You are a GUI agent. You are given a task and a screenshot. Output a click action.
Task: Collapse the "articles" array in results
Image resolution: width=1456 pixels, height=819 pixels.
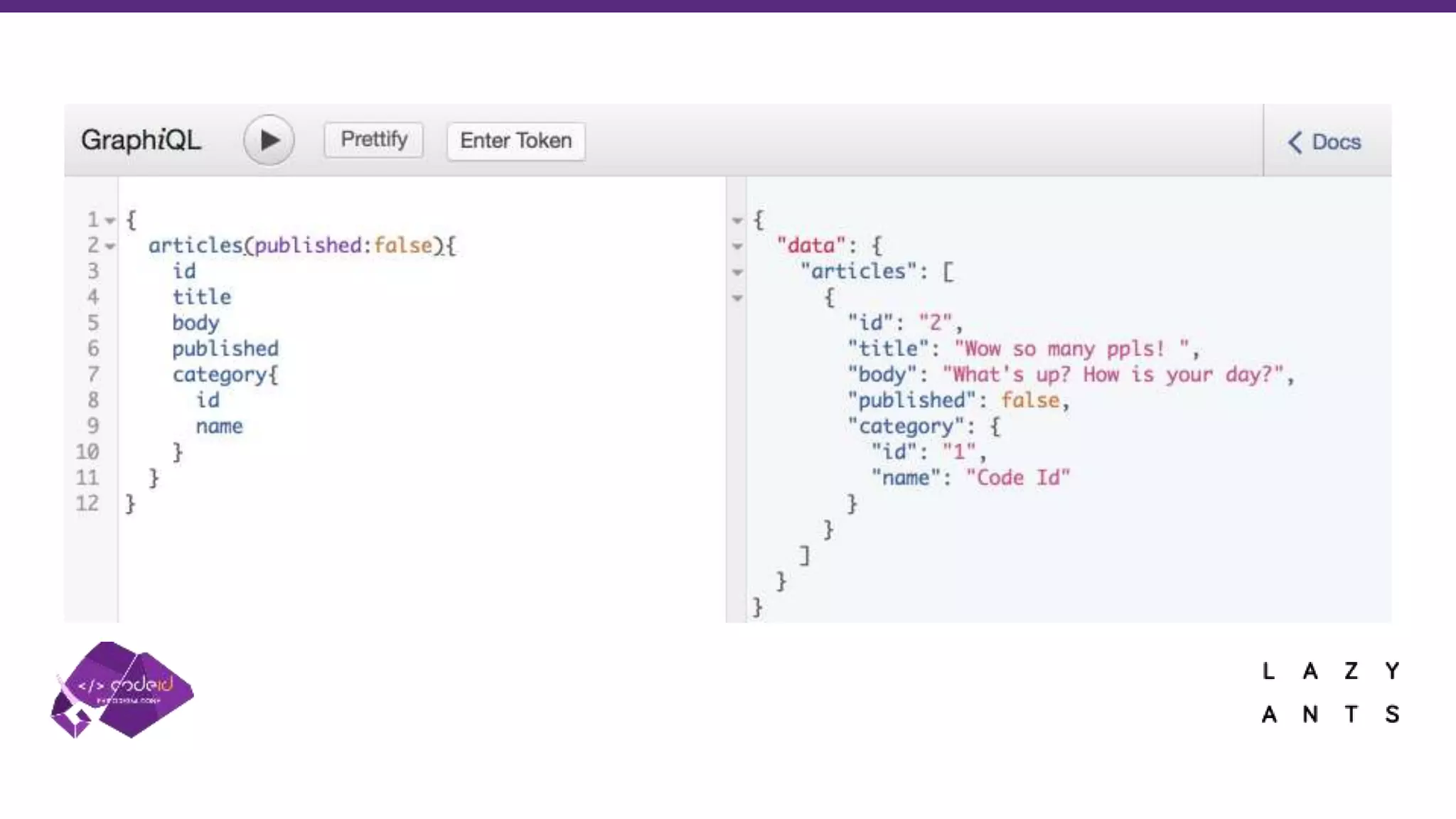click(x=737, y=272)
